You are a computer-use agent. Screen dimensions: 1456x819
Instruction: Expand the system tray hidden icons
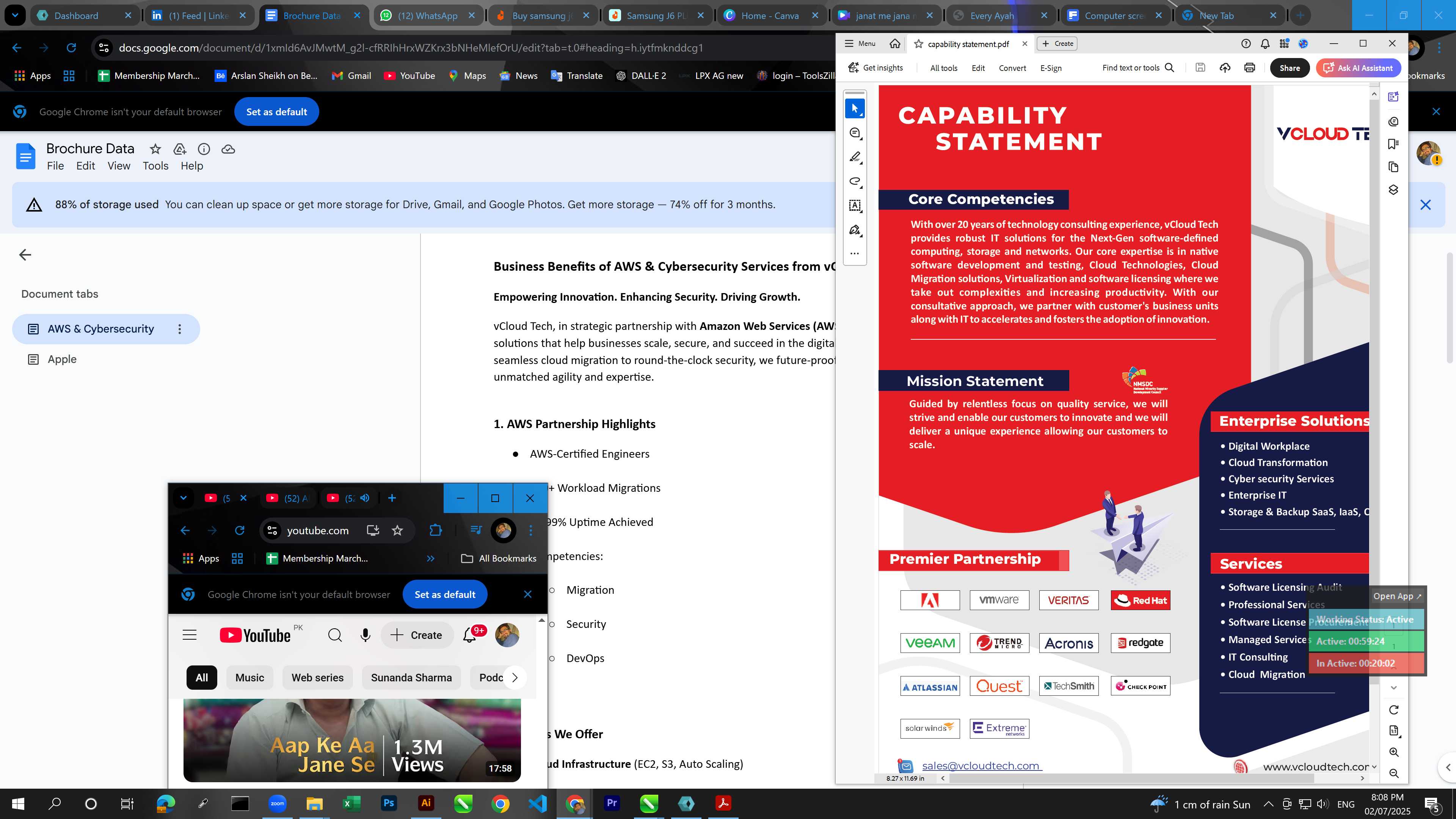coord(1268,804)
